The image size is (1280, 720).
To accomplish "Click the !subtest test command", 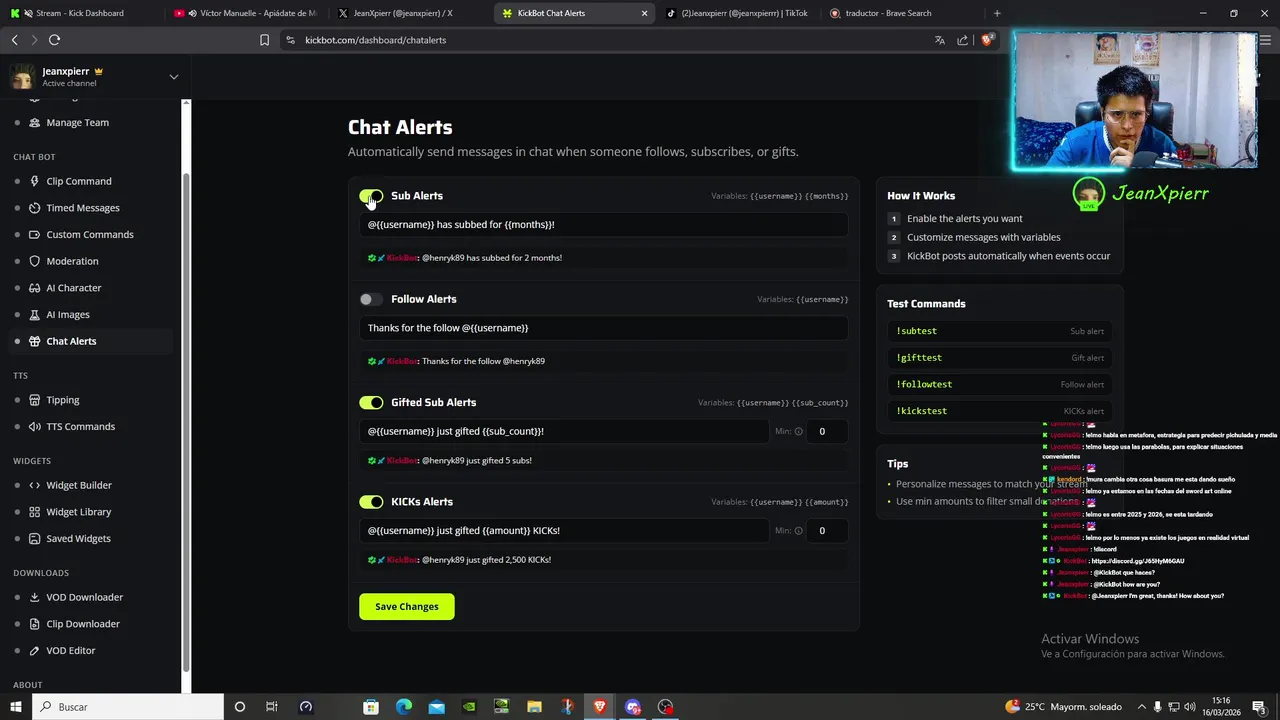I will click(x=1000, y=331).
